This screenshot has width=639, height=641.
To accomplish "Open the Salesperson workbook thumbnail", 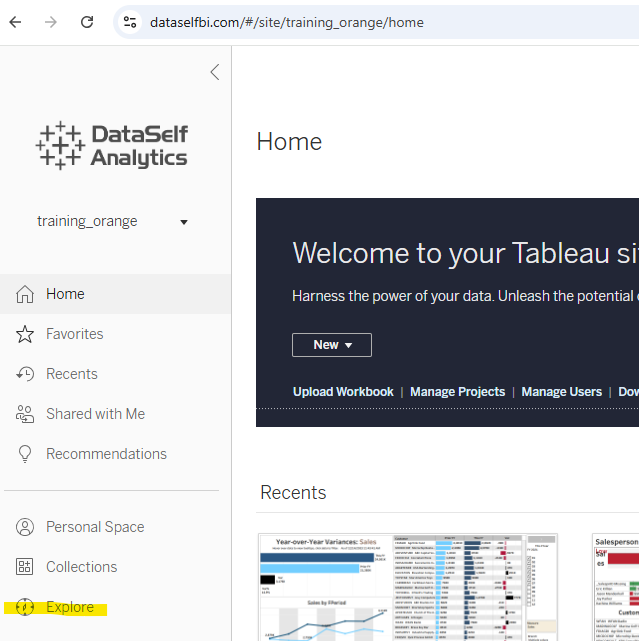I will [x=615, y=587].
